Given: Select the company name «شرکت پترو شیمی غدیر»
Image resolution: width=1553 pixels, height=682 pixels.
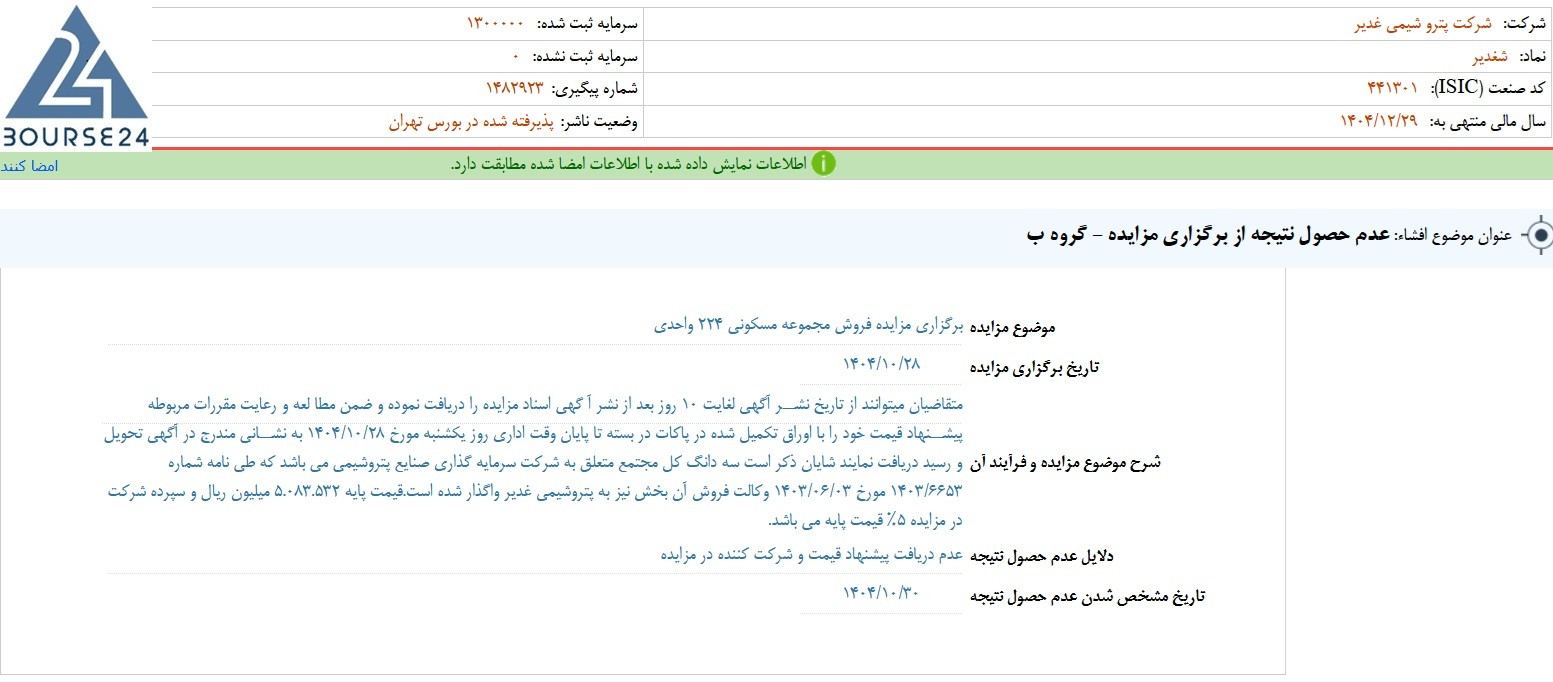Looking at the screenshot, I should (1421, 24).
